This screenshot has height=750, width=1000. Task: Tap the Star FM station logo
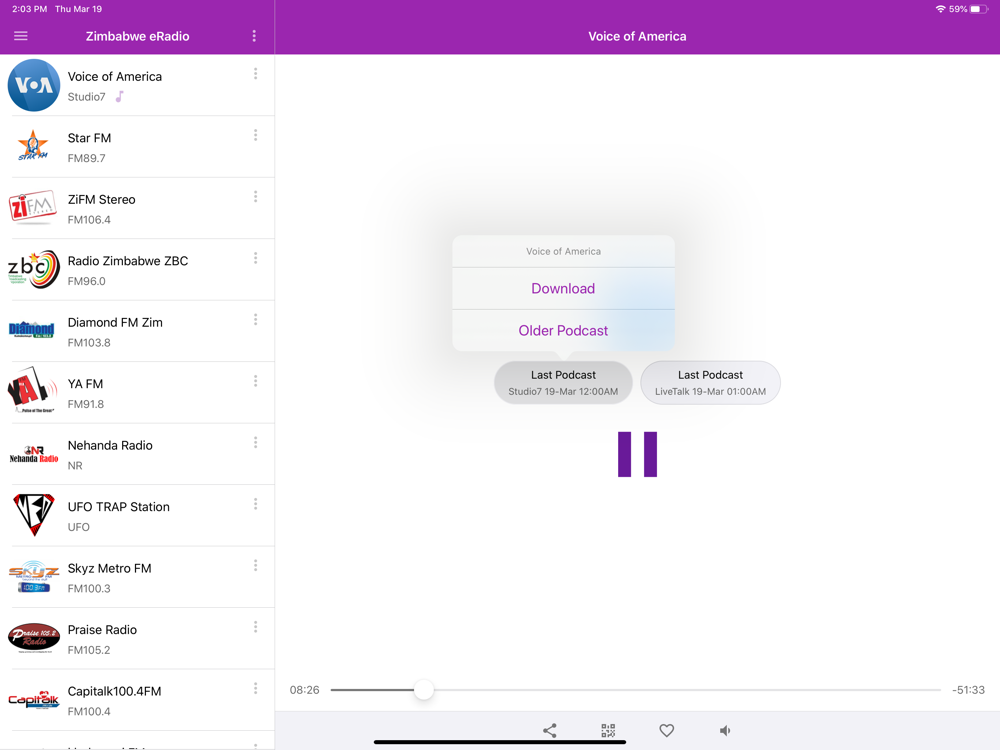tap(33, 145)
